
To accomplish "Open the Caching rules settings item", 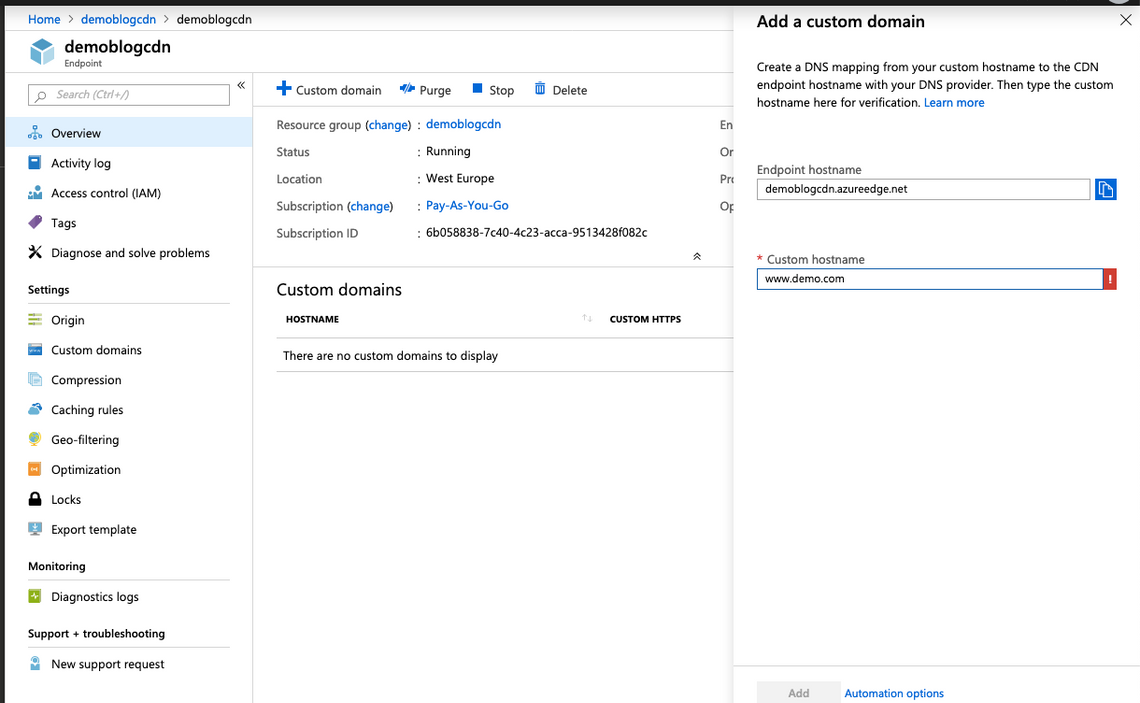I will [x=129, y=409].
